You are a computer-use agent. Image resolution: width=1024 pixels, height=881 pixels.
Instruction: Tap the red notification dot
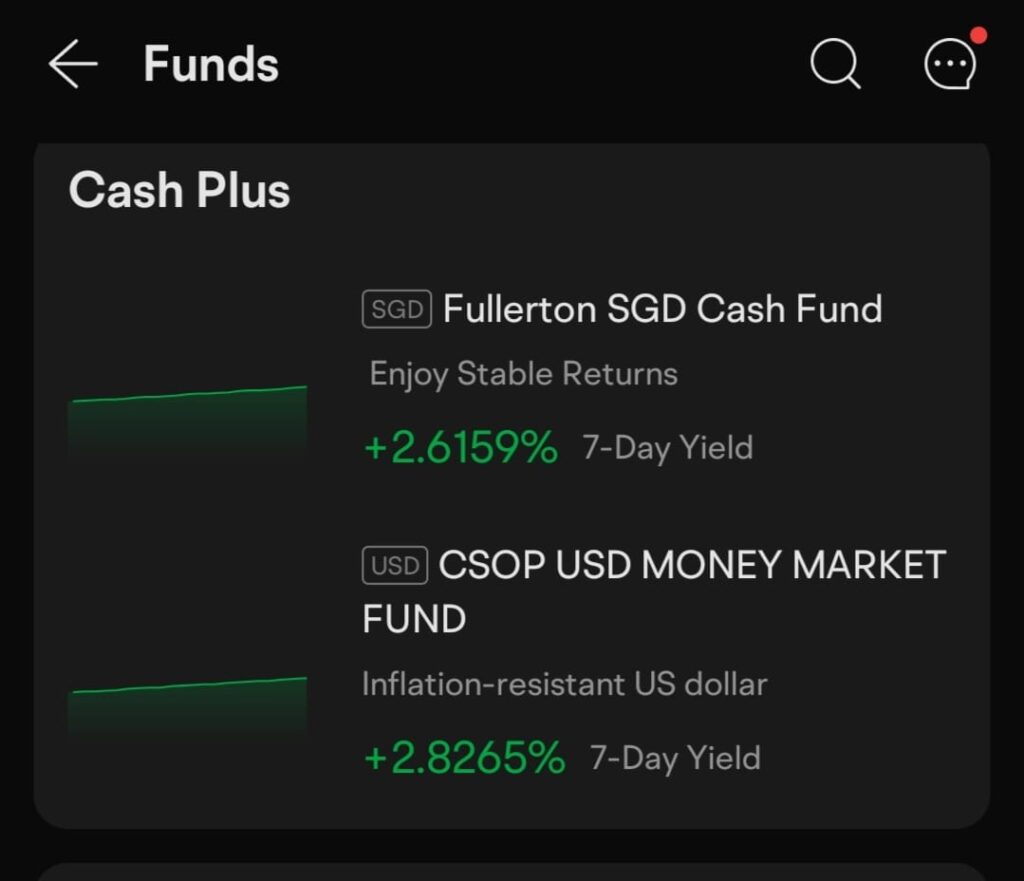pyautogui.click(x=978, y=35)
